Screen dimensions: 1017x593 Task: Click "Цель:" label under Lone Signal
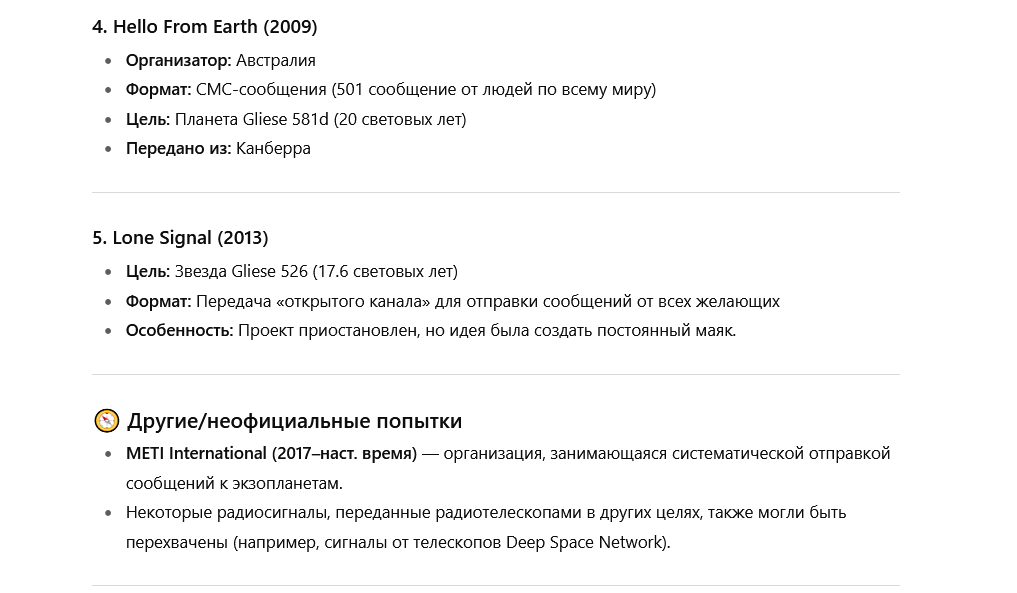coord(148,271)
